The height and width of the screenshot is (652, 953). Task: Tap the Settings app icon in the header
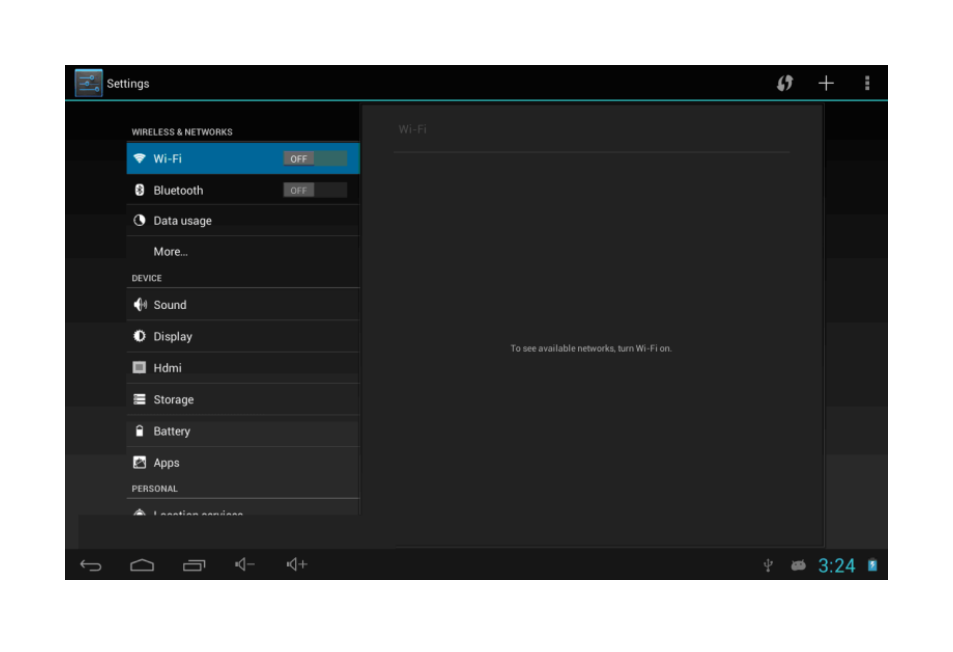[x=88, y=83]
